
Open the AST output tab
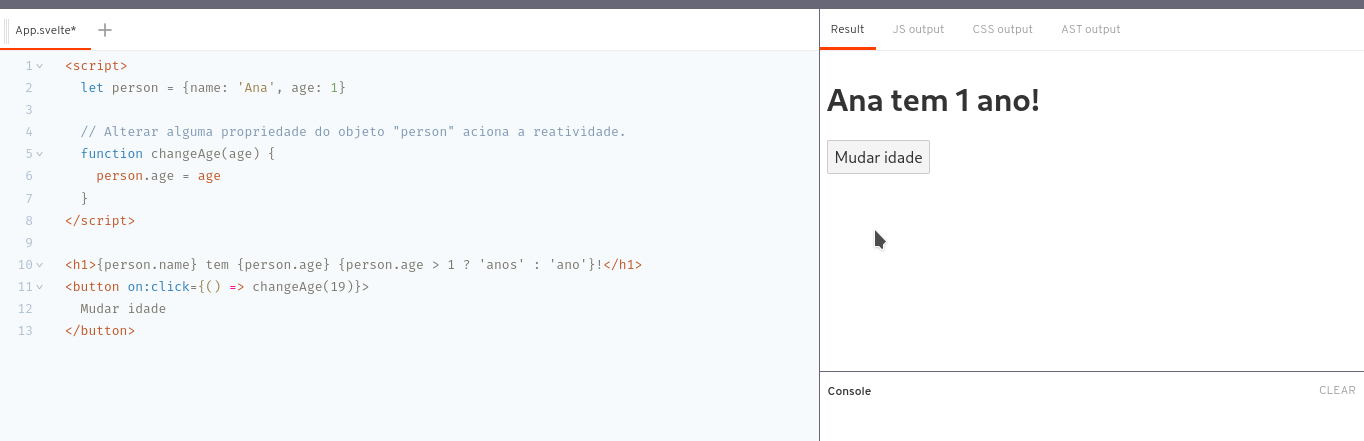click(1091, 29)
